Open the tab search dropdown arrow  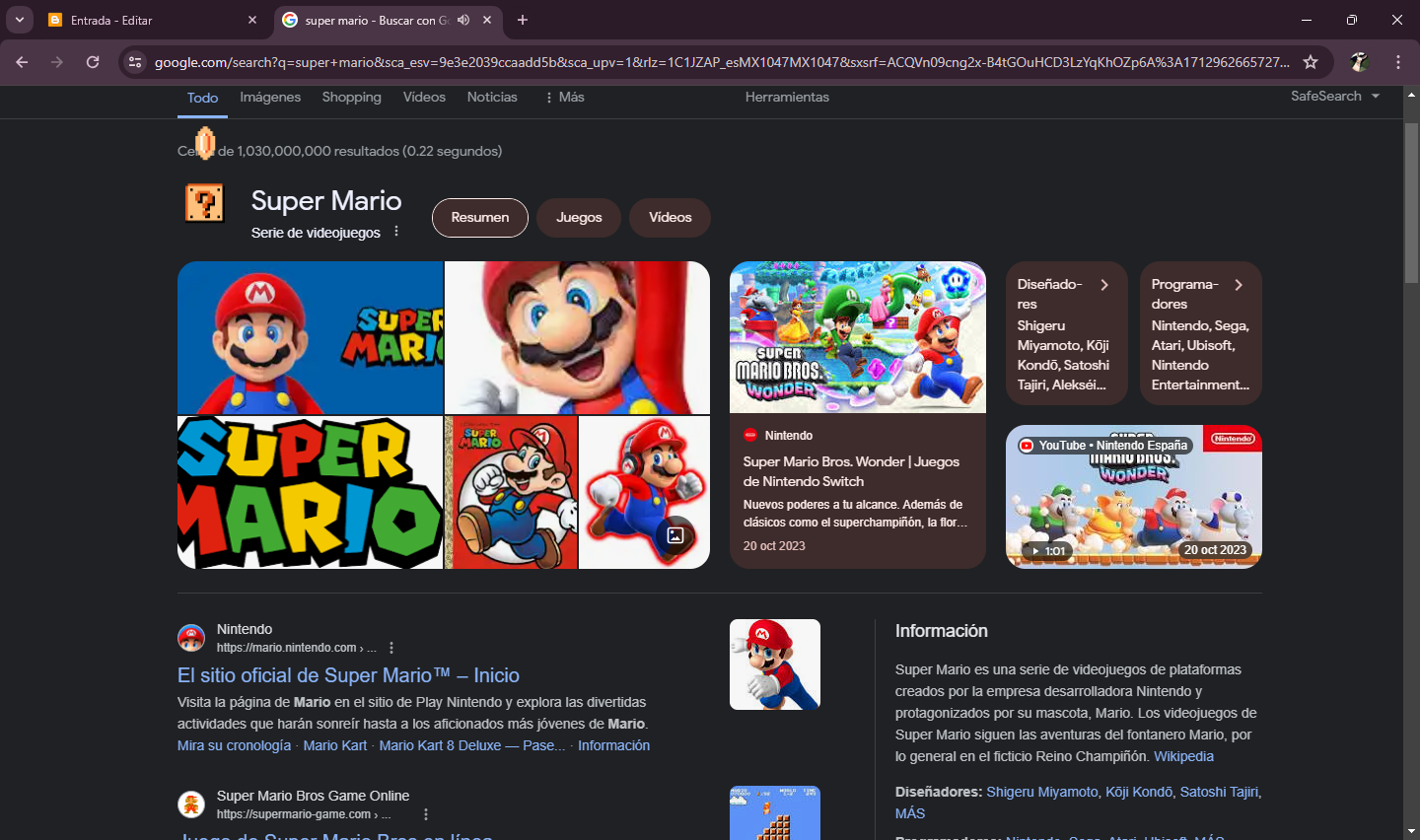point(20,20)
